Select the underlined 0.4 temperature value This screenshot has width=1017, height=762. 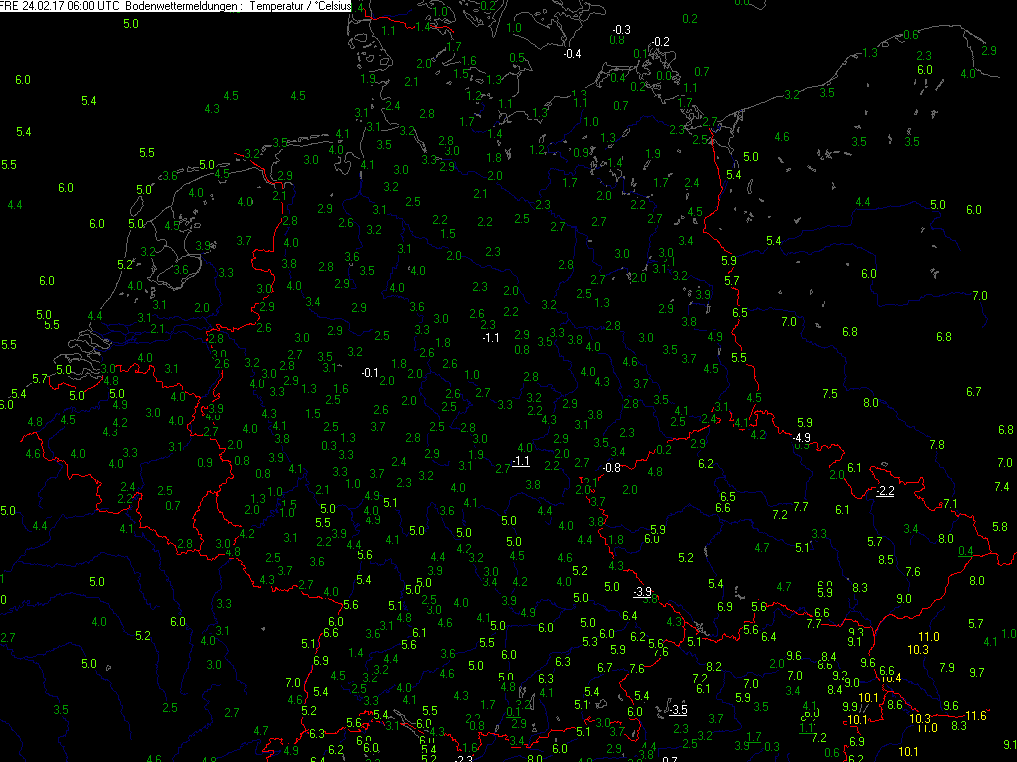[965, 551]
